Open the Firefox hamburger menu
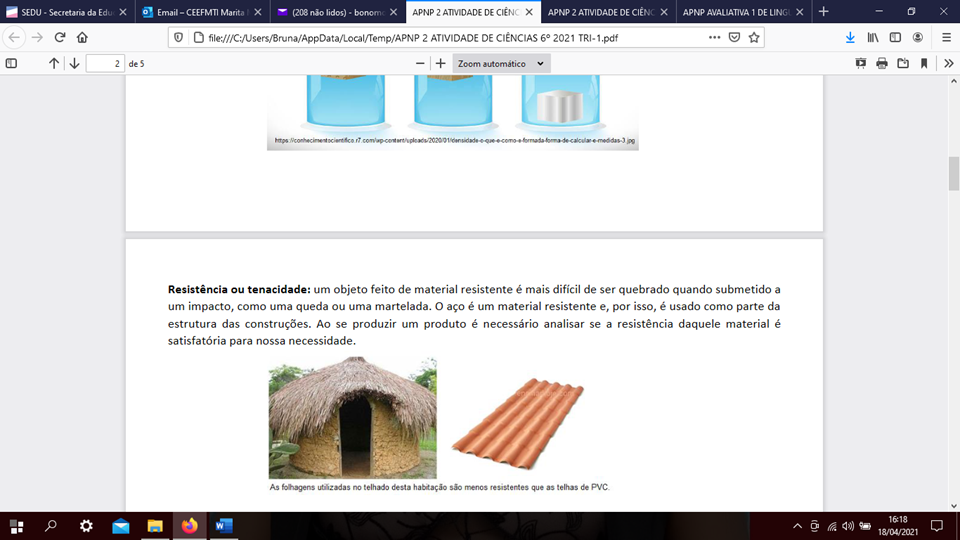The height and width of the screenshot is (540, 960). [946, 37]
